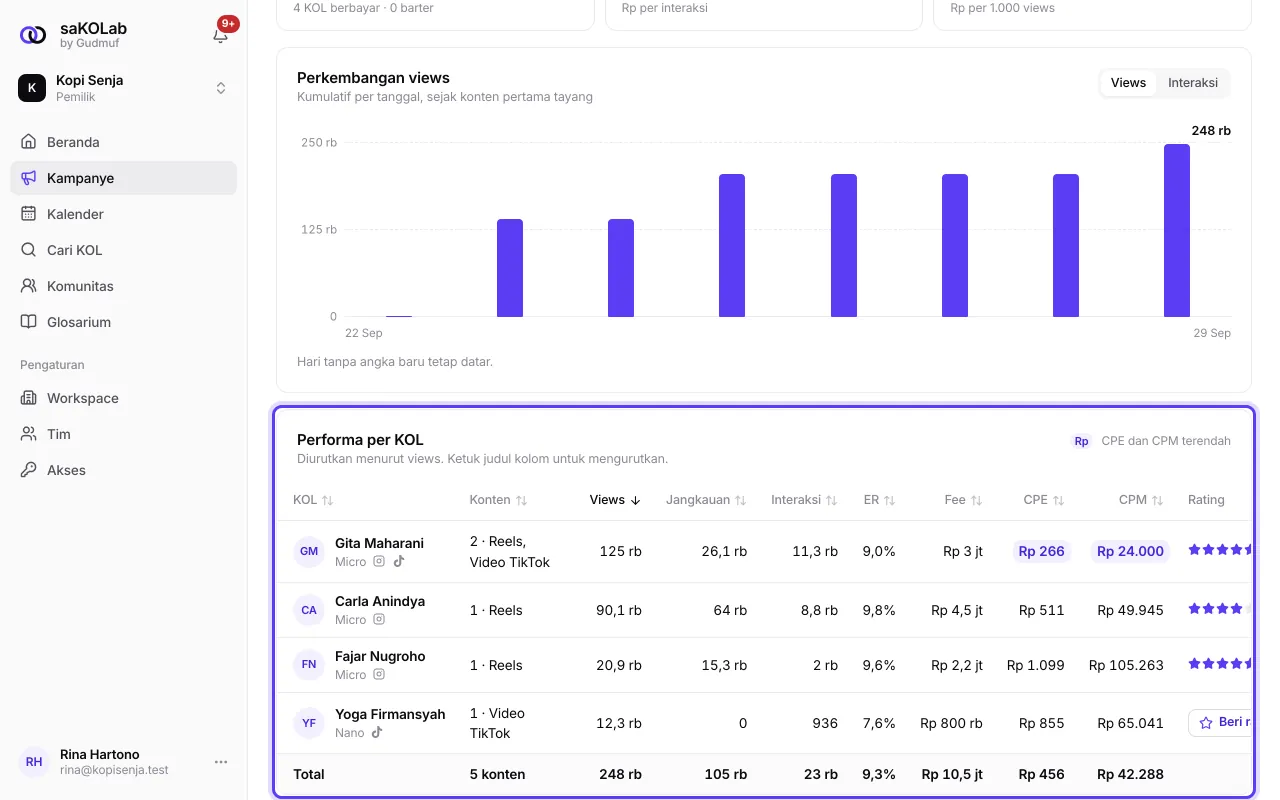
Task: Sort by the Interaksi column header
Action: [804, 500]
